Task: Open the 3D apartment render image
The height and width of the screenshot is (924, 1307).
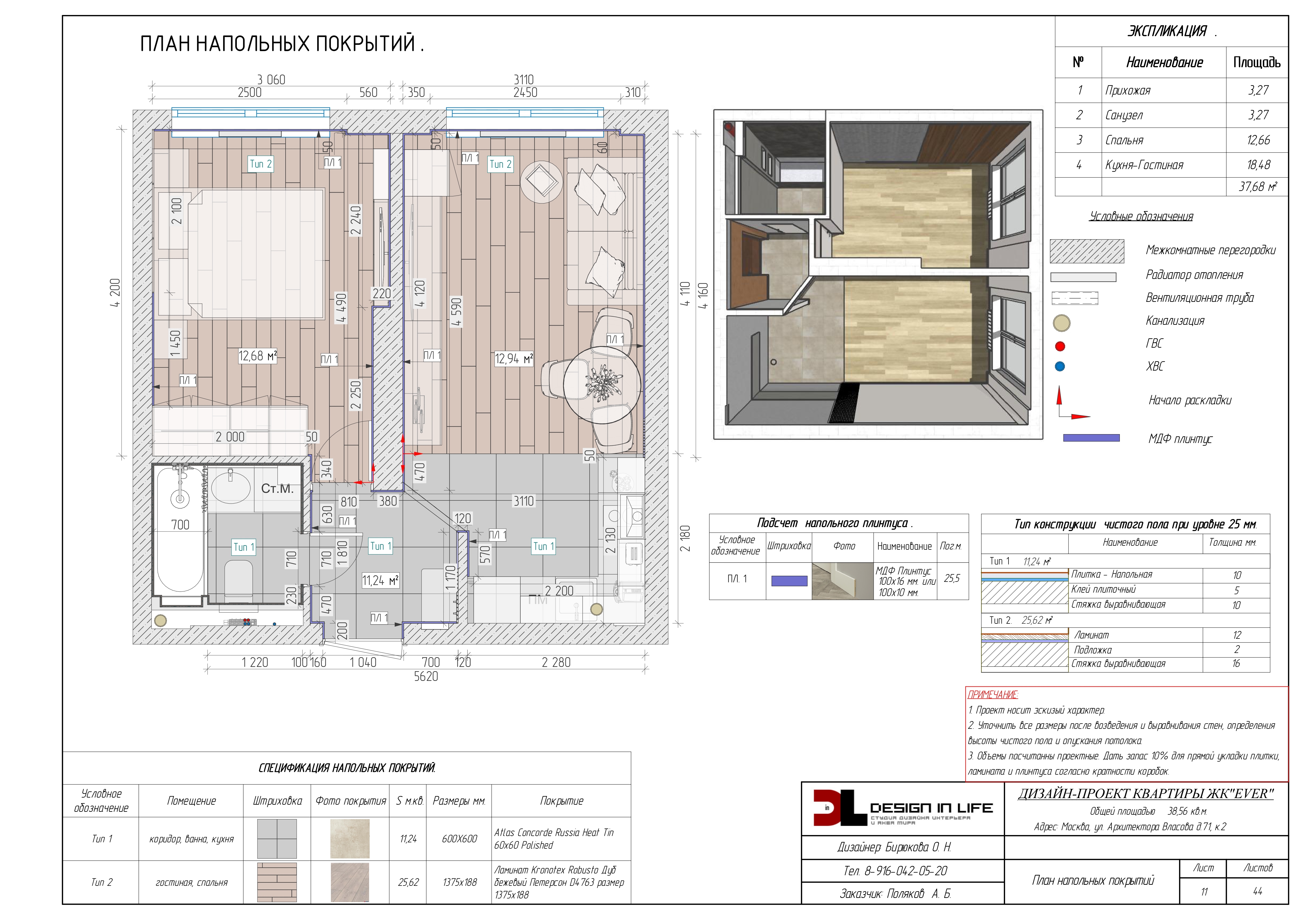Action: (x=878, y=274)
